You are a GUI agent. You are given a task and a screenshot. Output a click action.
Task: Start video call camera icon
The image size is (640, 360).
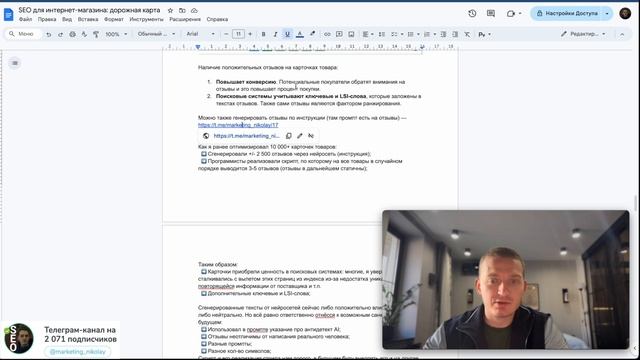(511, 13)
